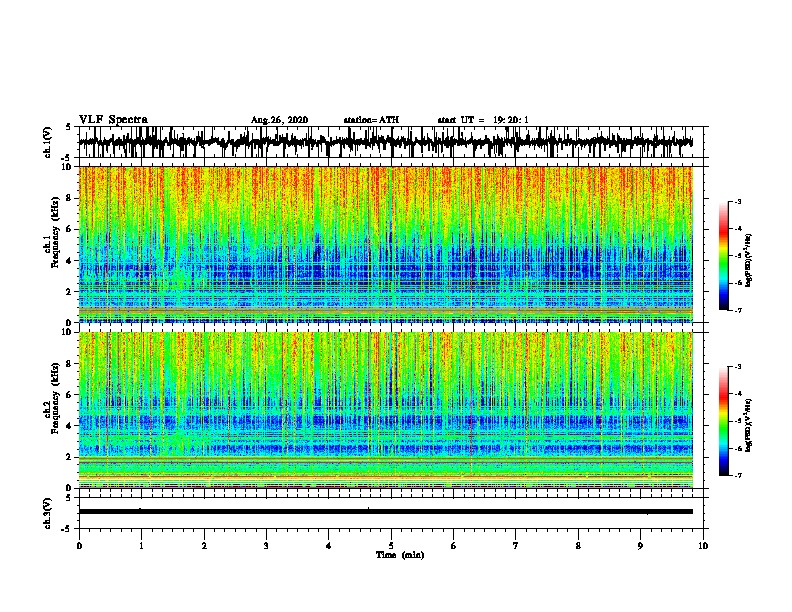The width and height of the screenshot is (792, 612).
Task: Click time axis tick label "10"
Action: click(703, 546)
